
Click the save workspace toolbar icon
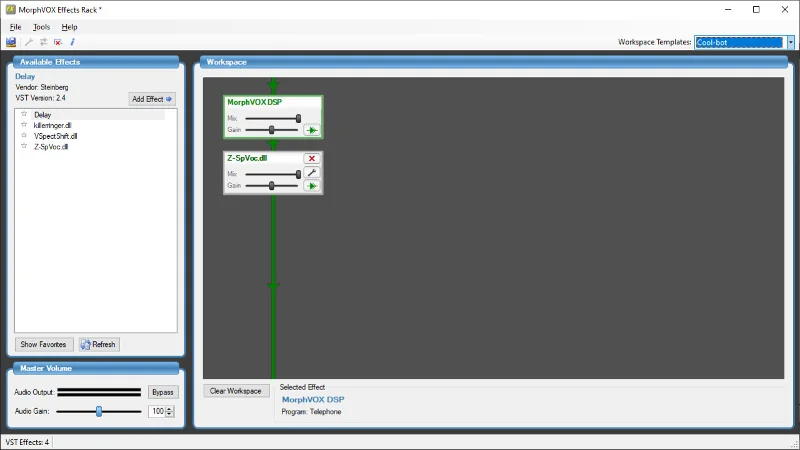pos(11,42)
